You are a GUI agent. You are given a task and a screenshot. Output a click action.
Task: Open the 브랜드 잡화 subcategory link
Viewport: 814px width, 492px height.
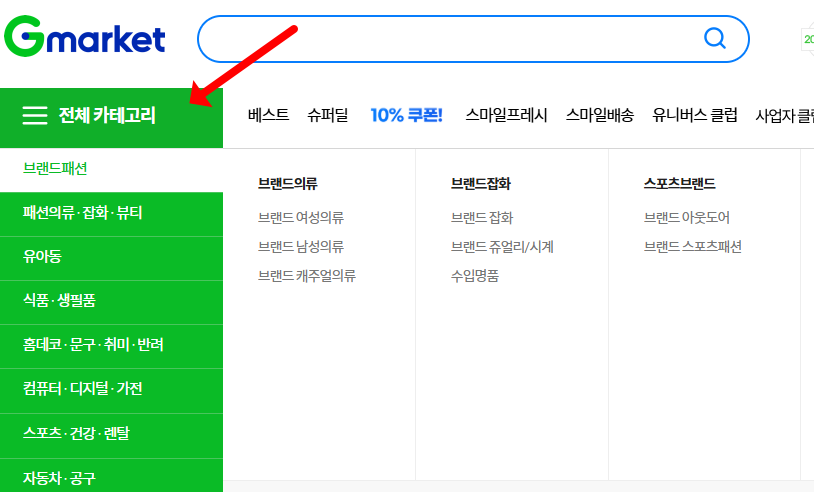482,217
